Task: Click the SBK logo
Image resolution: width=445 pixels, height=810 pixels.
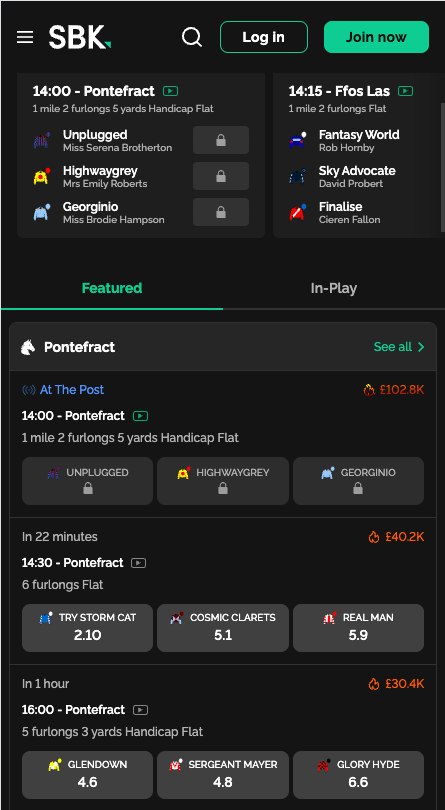Action: pyautogui.click(x=80, y=37)
